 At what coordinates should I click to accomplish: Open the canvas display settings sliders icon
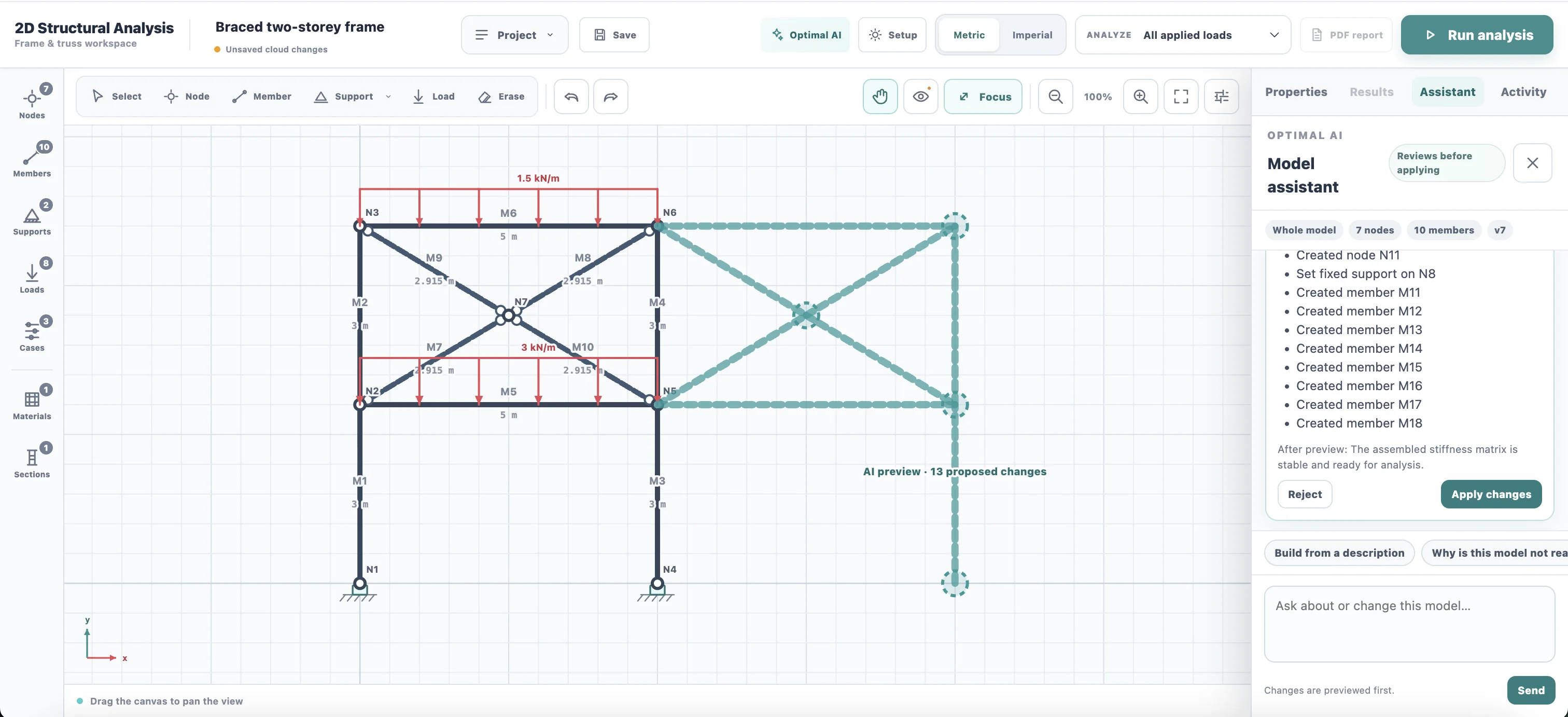[1221, 96]
